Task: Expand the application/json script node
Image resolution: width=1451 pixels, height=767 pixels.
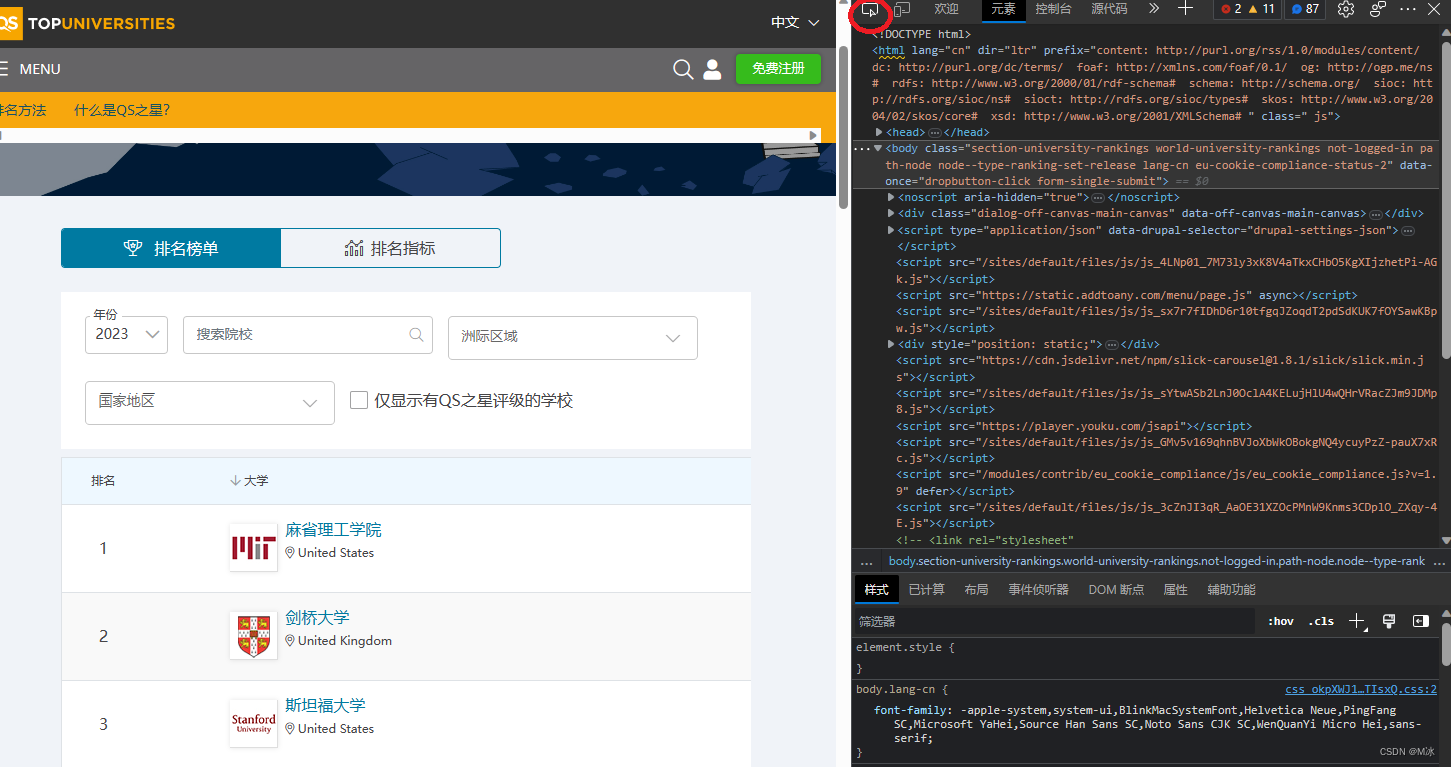Action: click(x=891, y=230)
